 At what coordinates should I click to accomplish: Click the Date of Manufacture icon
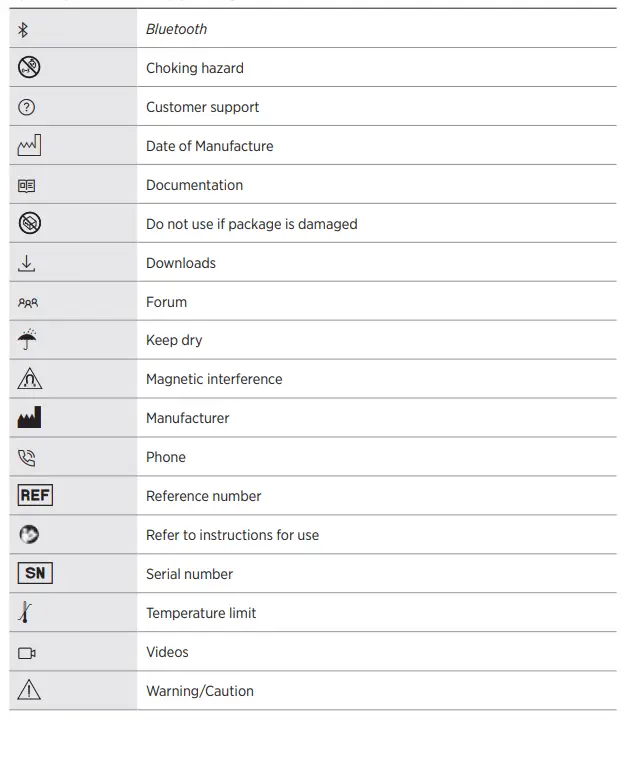[x=29, y=146]
